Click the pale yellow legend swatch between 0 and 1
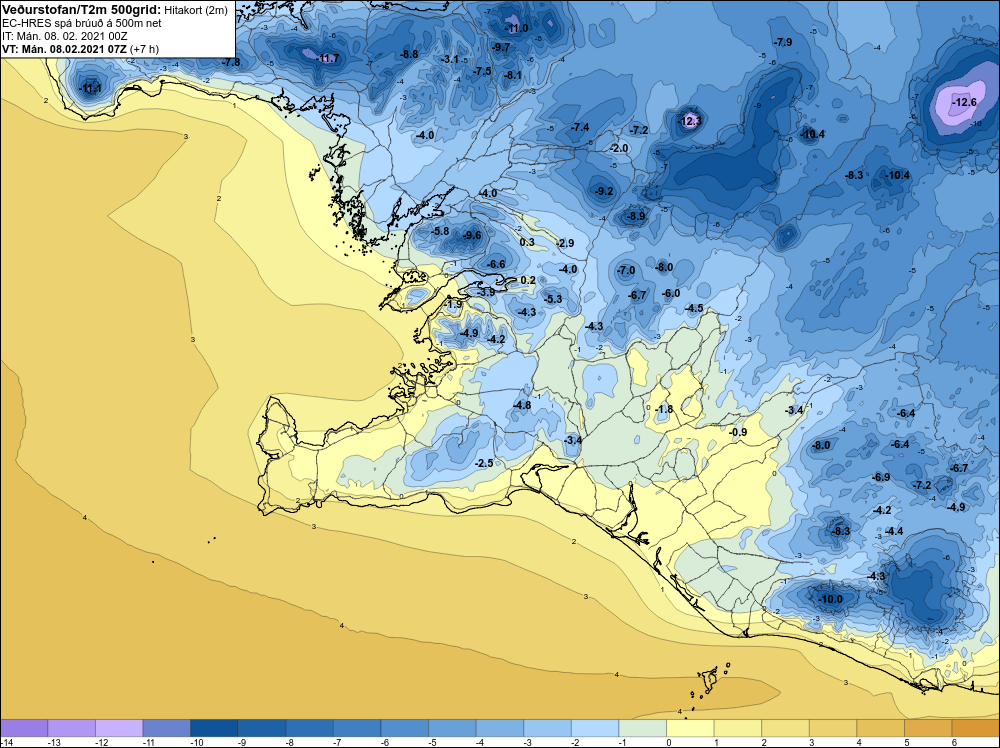Screen dimensions: 1000x748 (x=690, y=728)
